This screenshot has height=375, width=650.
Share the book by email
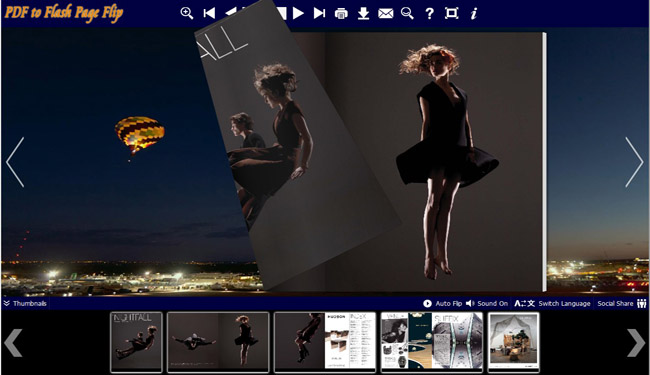386,14
